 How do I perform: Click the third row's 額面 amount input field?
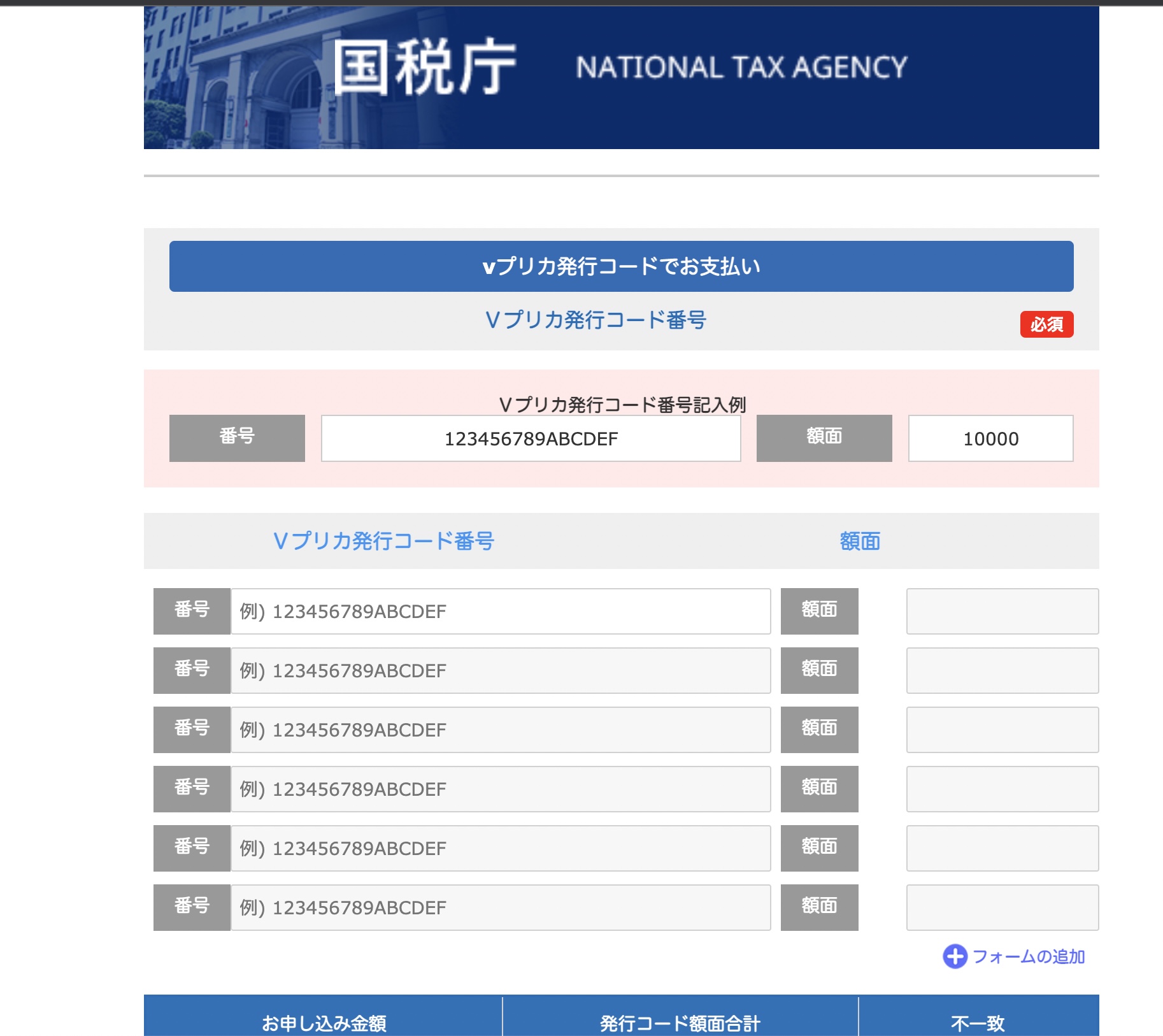1002,730
